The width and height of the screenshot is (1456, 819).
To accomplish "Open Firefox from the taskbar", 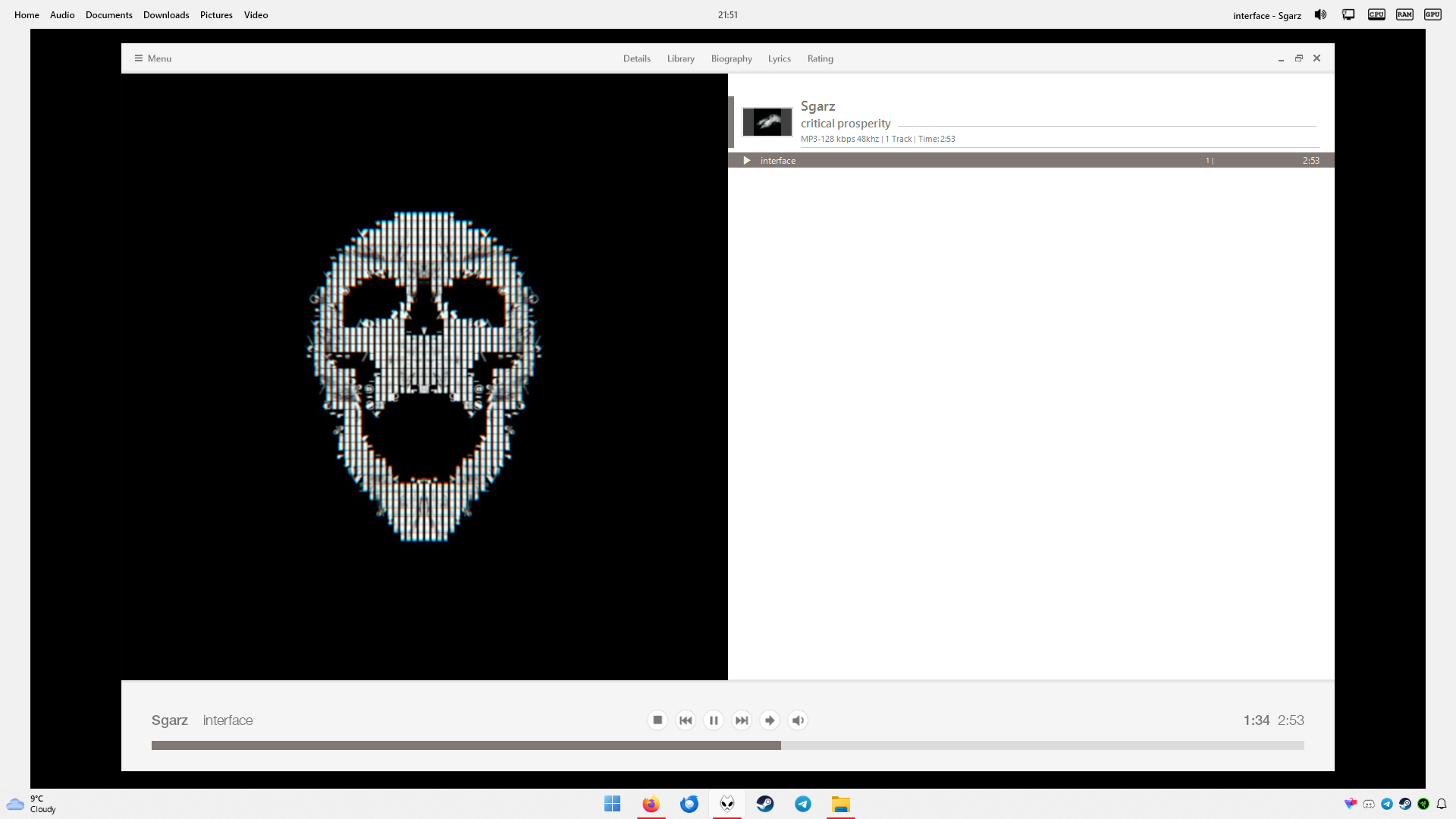I will click(x=651, y=804).
